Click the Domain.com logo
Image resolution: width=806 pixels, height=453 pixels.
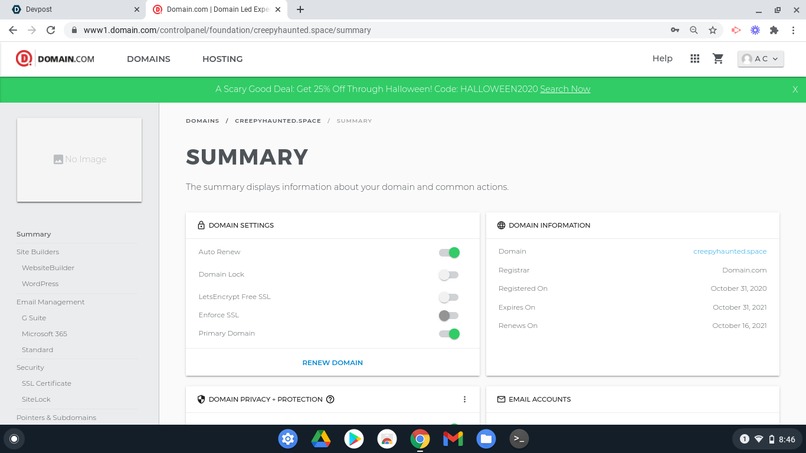55,59
